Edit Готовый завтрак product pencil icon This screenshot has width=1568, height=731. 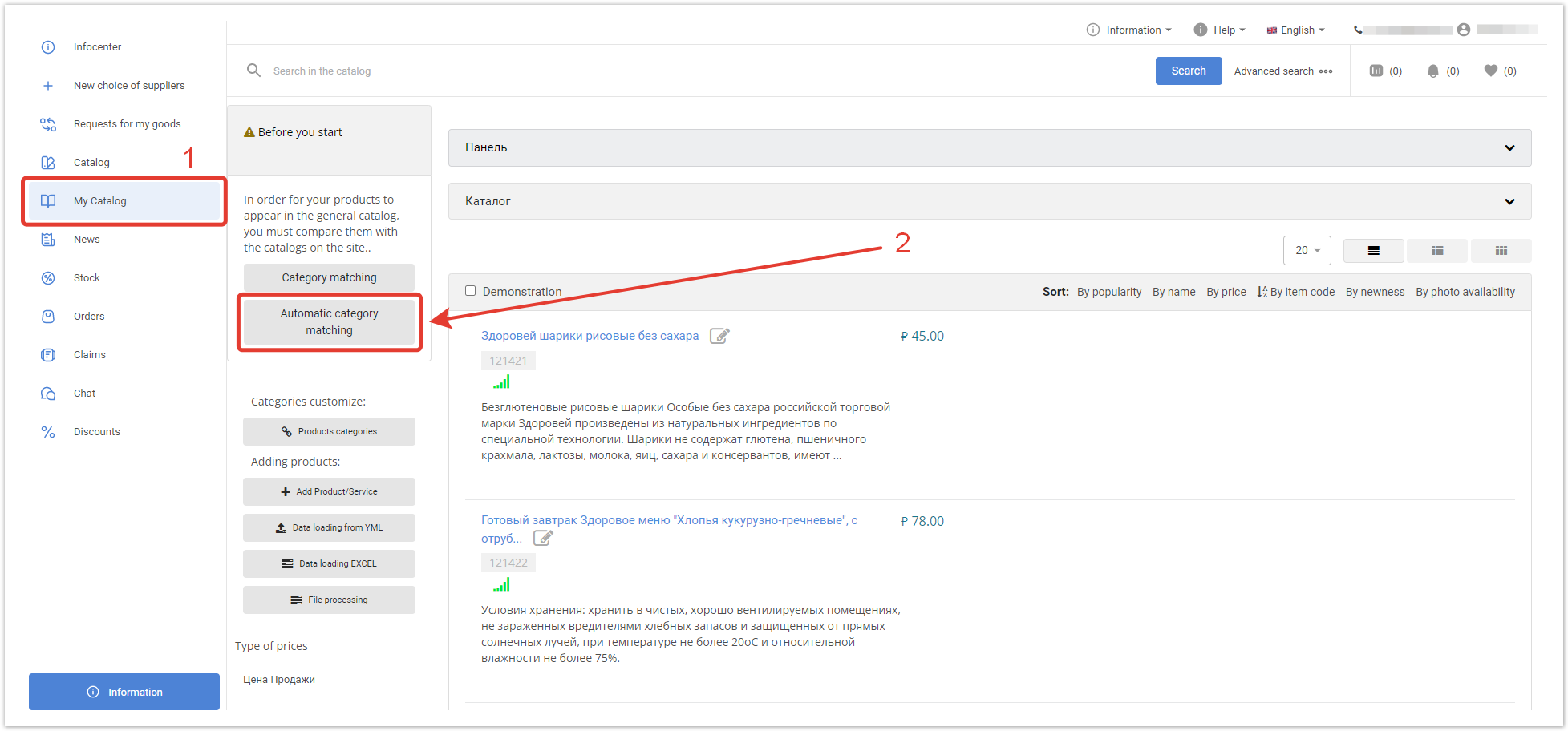(543, 538)
